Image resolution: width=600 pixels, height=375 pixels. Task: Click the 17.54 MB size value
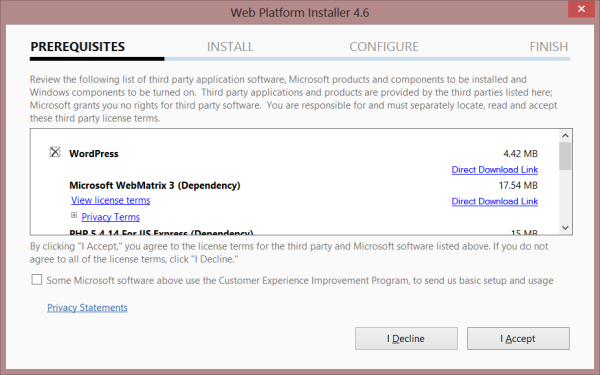tap(518, 186)
